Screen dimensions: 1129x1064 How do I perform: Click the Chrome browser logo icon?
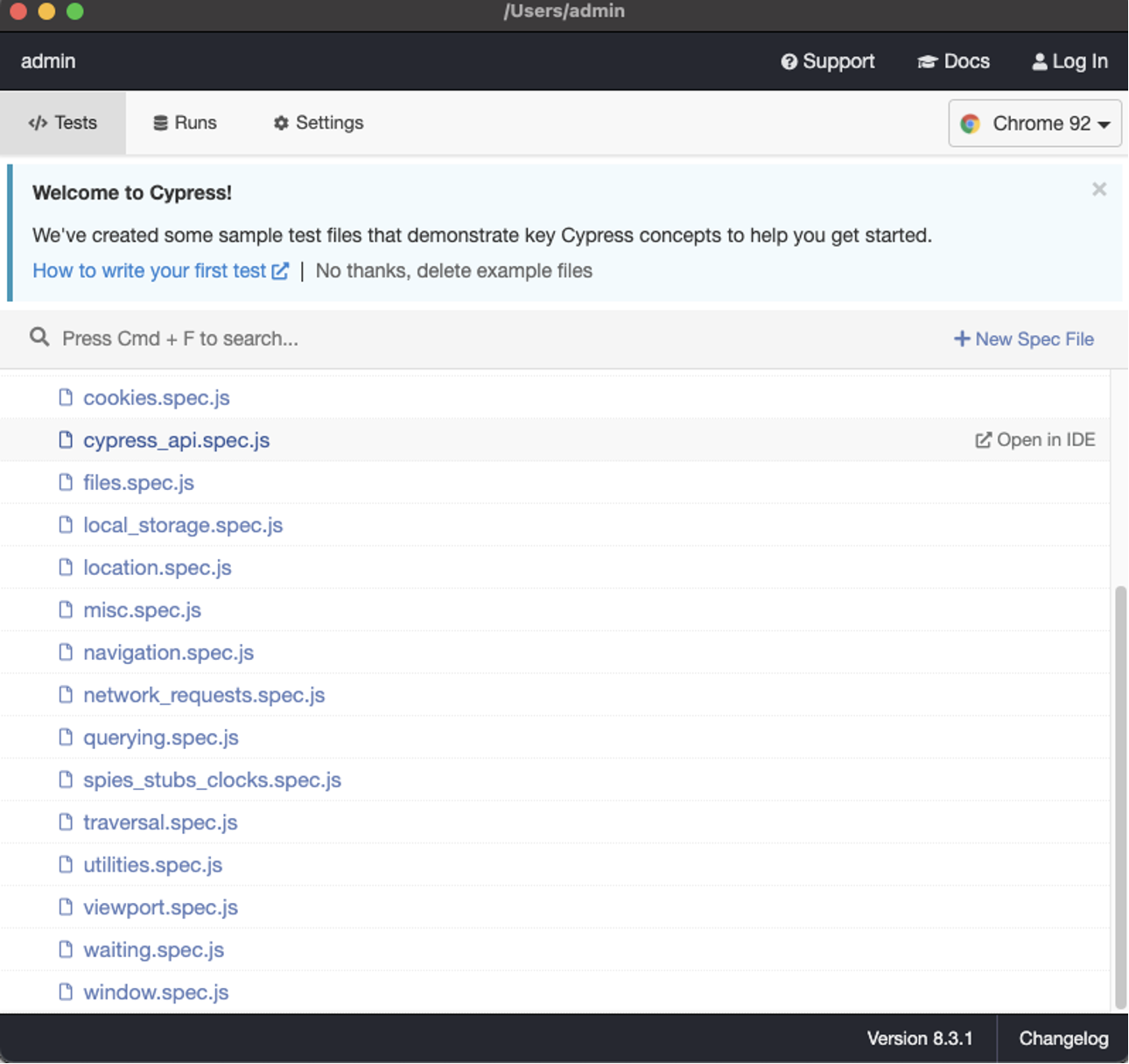coord(970,123)
